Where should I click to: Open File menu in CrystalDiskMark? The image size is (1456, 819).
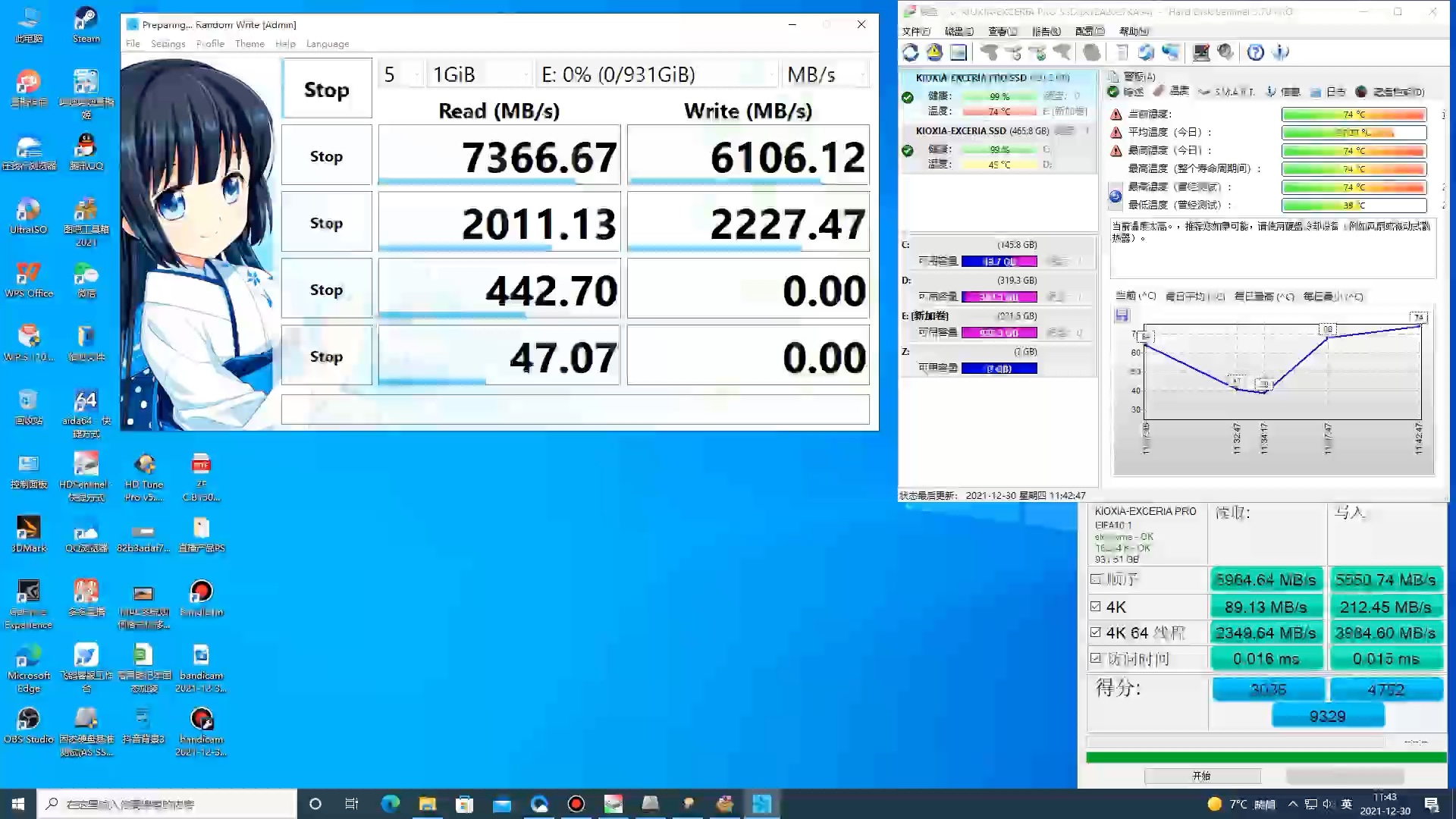[133, 44]
